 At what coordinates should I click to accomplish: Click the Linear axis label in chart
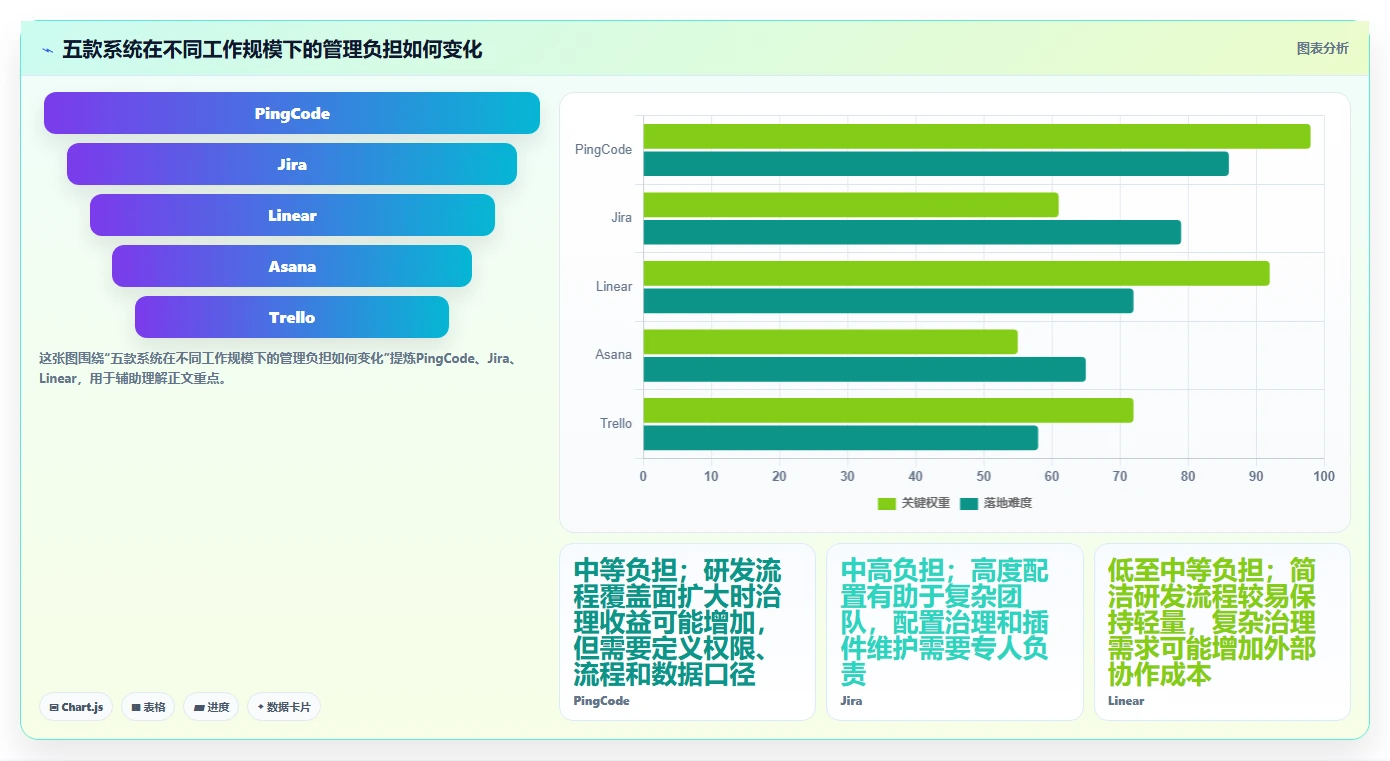click(614, 287)
